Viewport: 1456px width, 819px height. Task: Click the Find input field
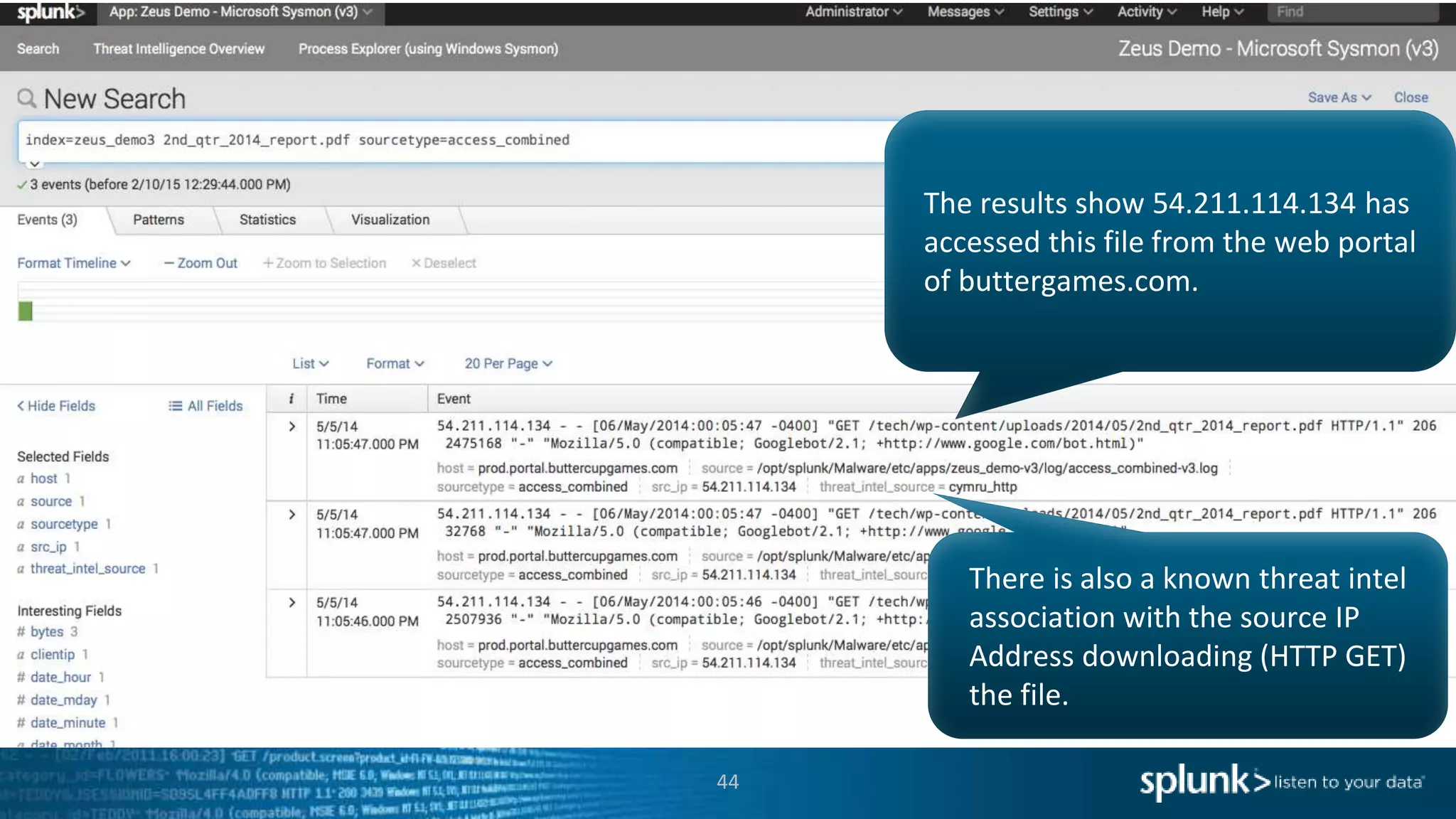point(1353,11)
